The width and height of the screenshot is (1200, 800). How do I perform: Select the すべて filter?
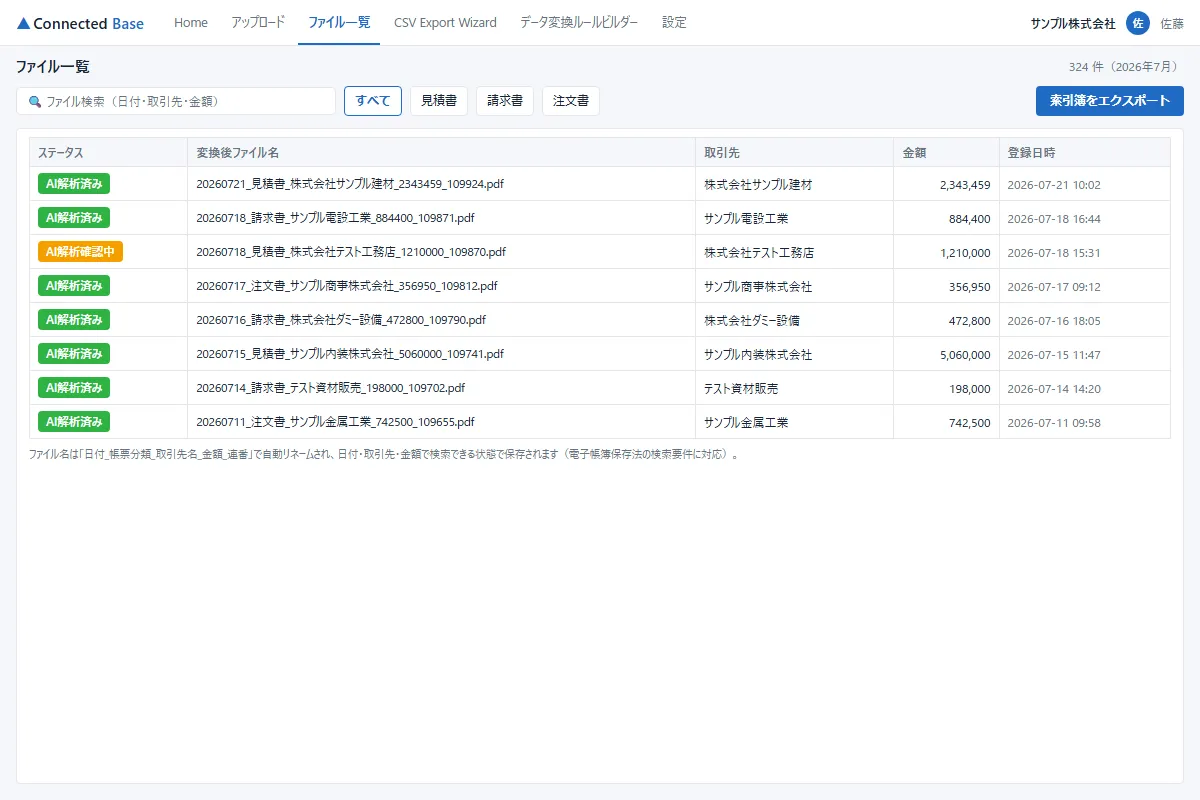373,101
